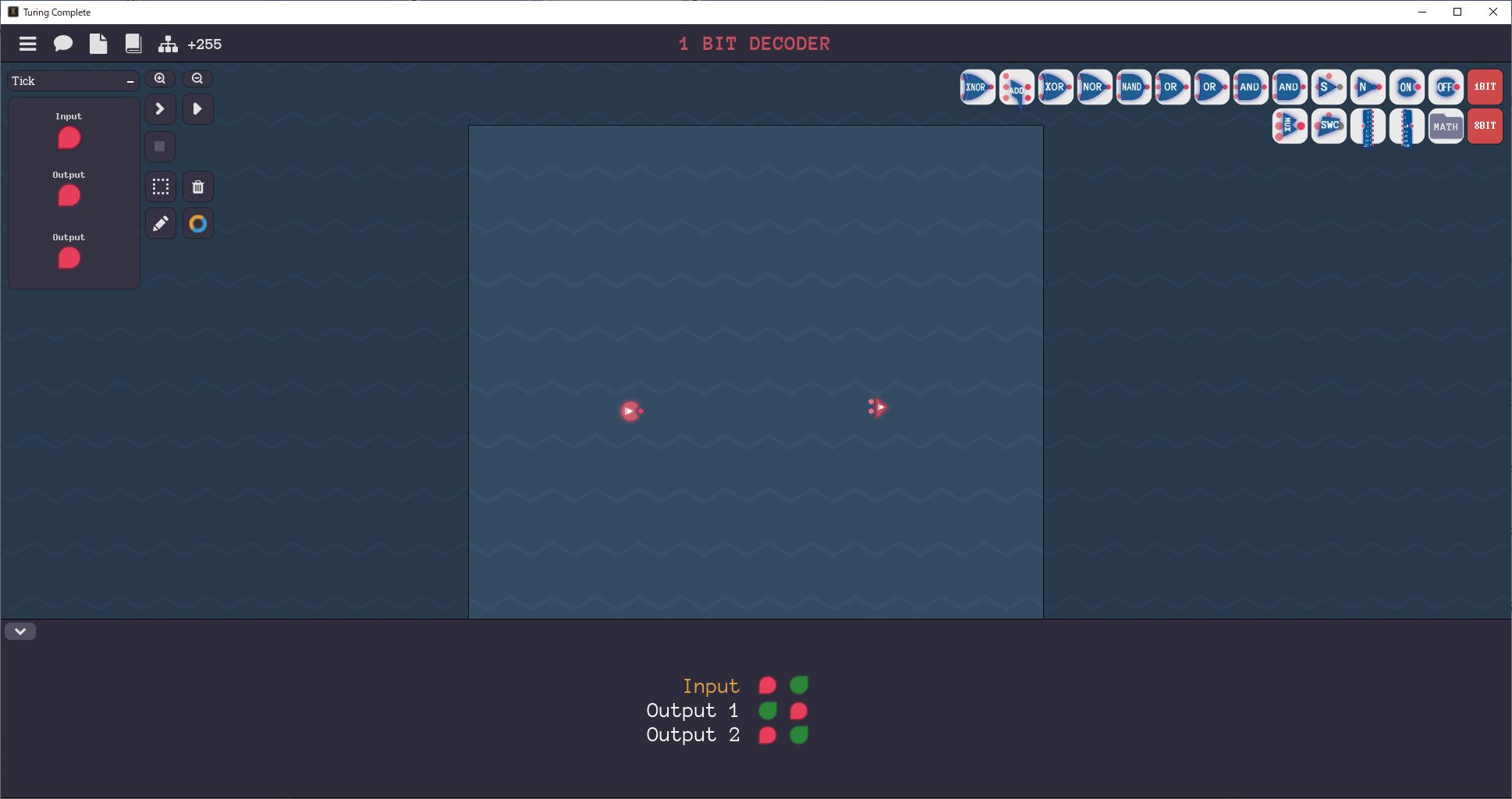
Task: Select the SWC switch component
Action: pos(1329,126)
